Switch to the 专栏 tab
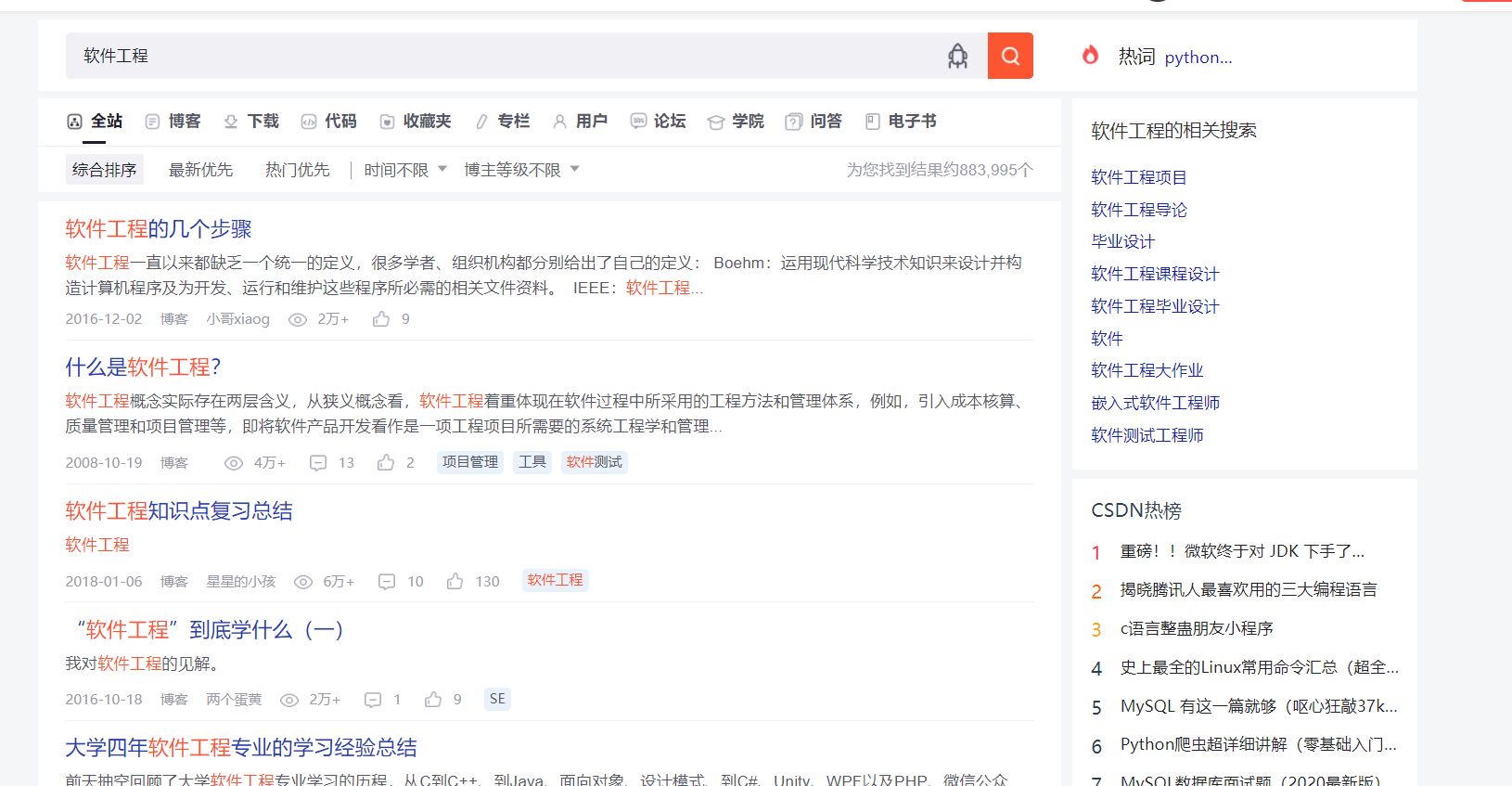This screenshot has height=786, width=1512. pyautogui.click(x=502, y=122)
